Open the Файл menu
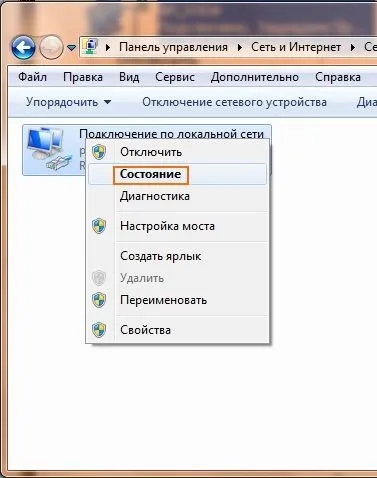Viewport: 377px width, 478px height. coord(32,77)
